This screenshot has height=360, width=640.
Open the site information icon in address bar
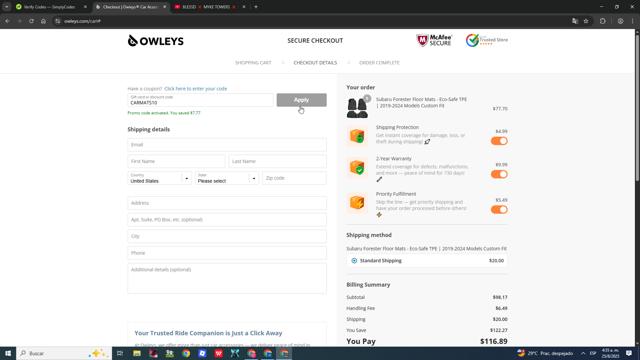58,21
